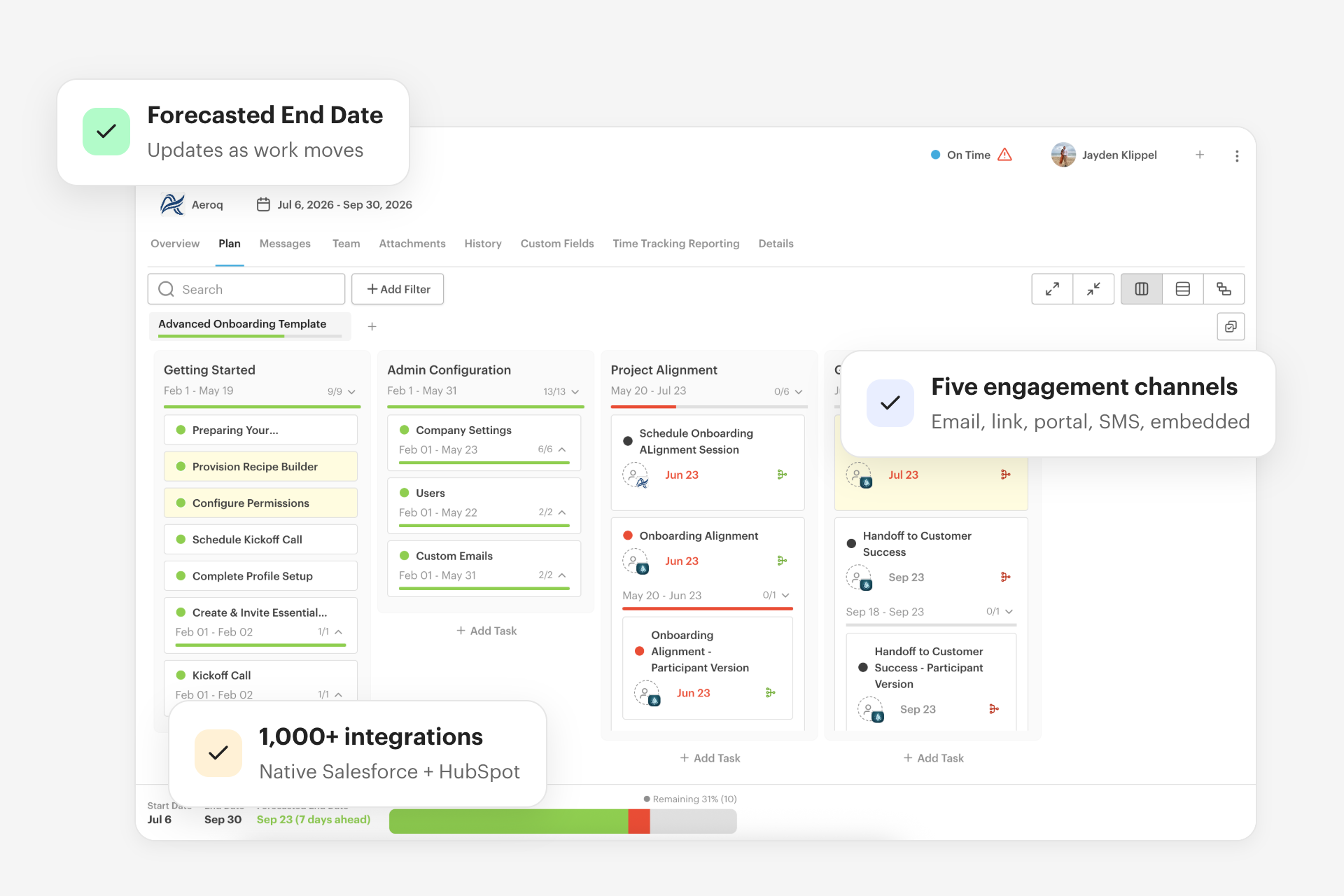Image resolution: width=1344 pixels, height=896 pixels.
Task: Switch to Time Tracking Reporting tab
Action: pyautogui.click(x=676, y=244)
